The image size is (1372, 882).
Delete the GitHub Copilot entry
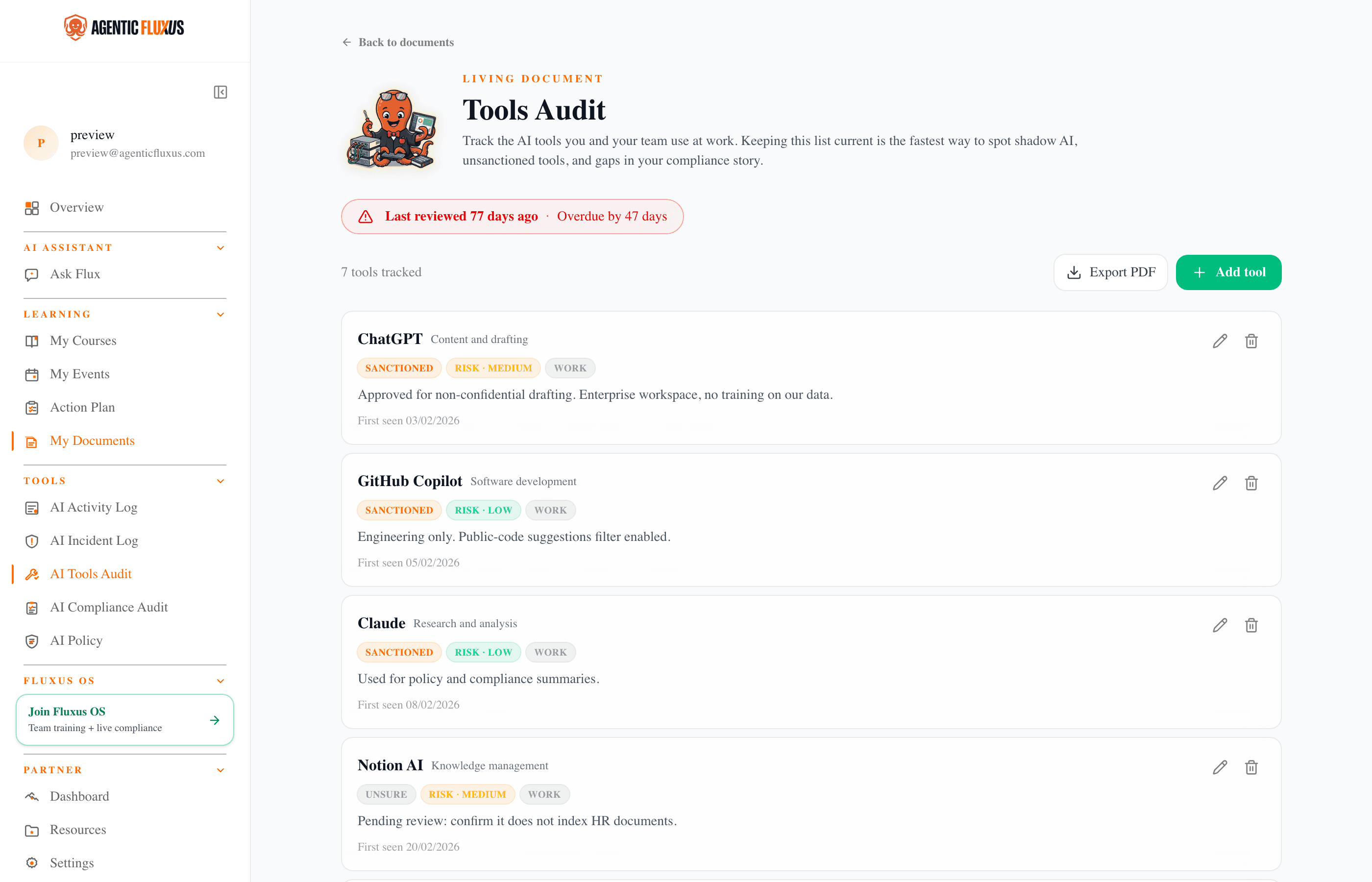1251,483
